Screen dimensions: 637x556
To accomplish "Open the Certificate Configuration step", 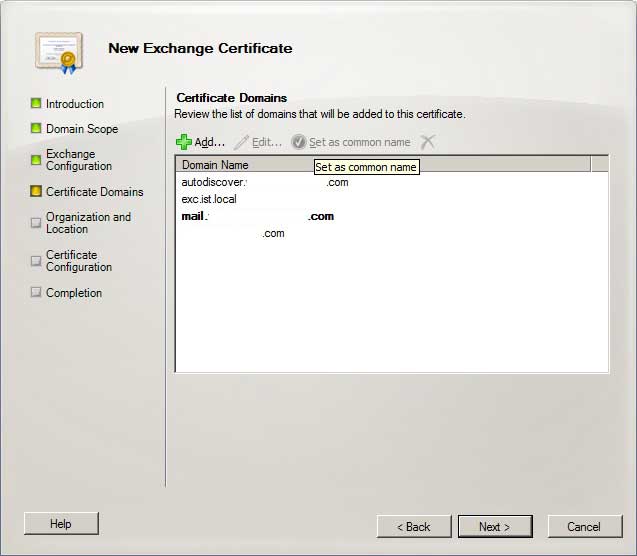I will tap(79, 261).
